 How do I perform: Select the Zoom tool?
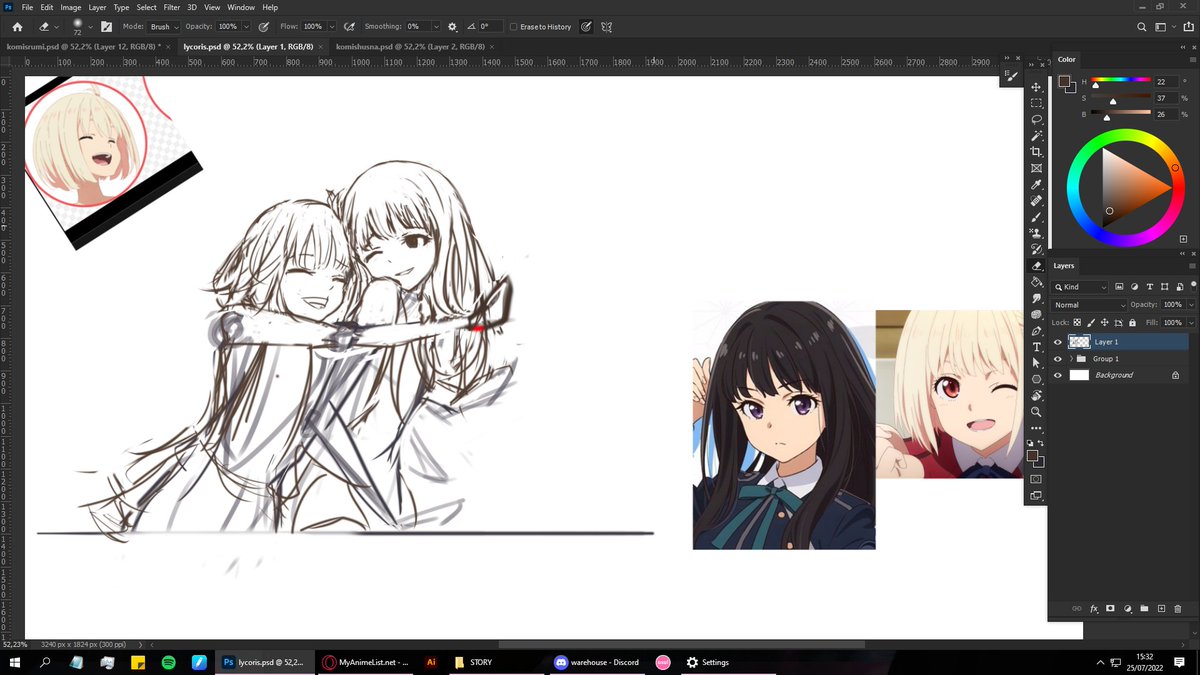point(1036,411)
